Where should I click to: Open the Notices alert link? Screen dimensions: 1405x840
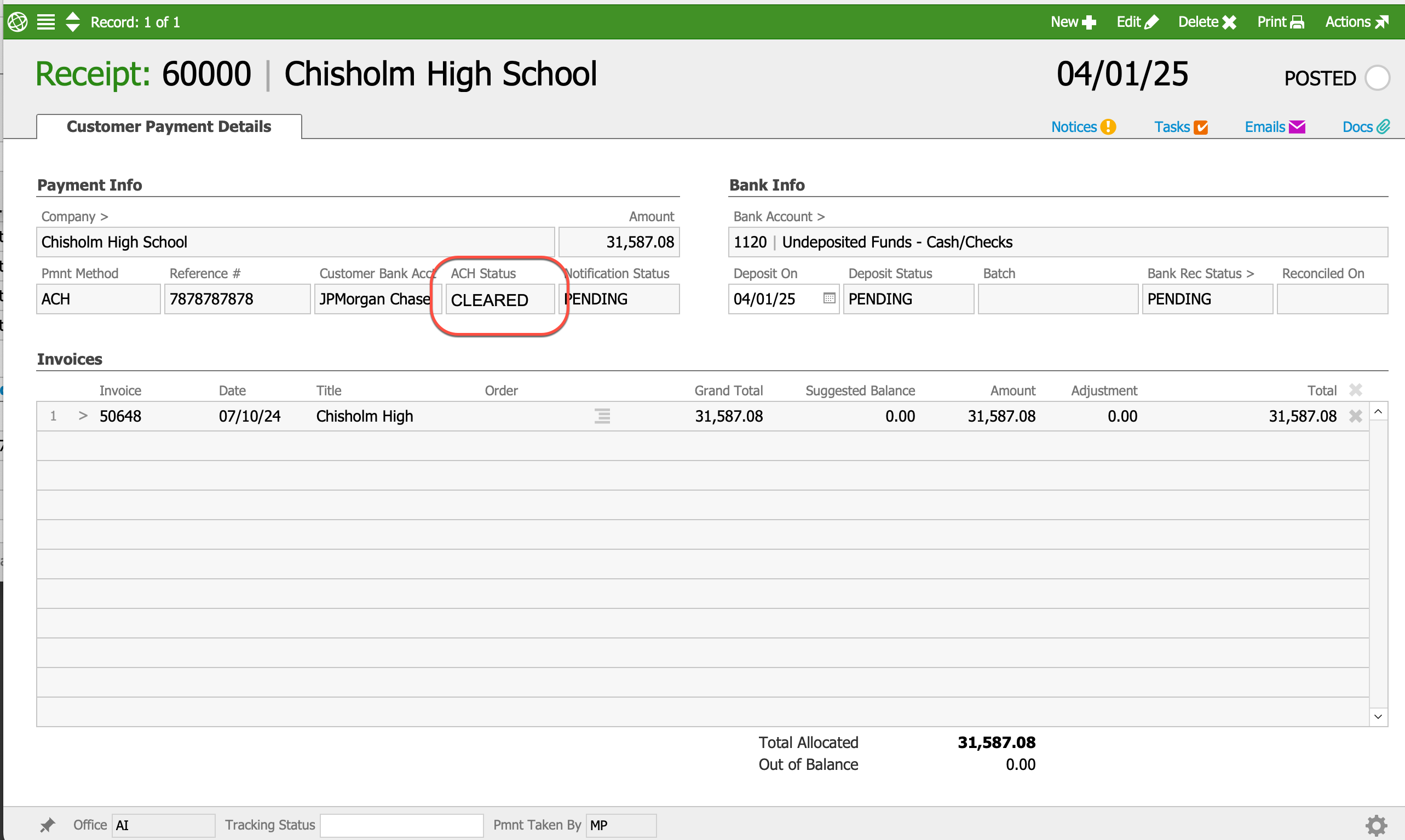1082,127
